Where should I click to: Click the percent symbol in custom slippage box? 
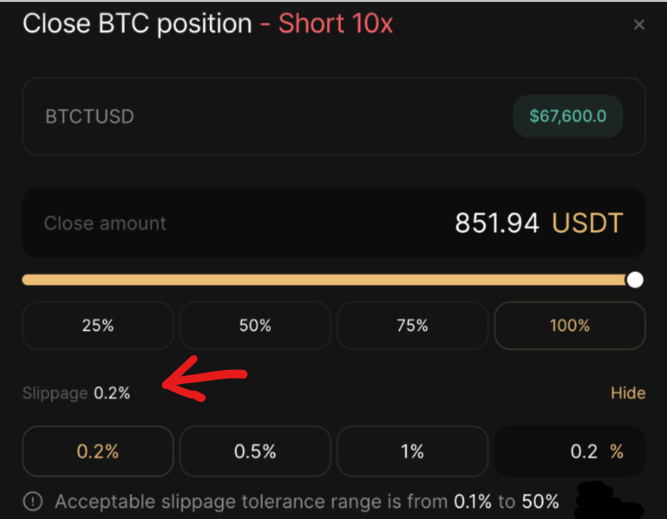tap(616, 451)
